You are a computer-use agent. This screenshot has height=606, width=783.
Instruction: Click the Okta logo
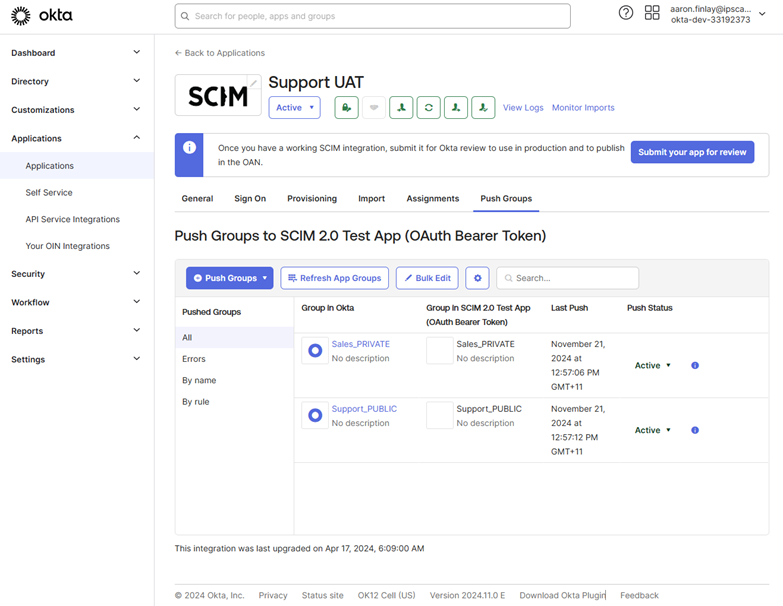(x=41, y=16)
